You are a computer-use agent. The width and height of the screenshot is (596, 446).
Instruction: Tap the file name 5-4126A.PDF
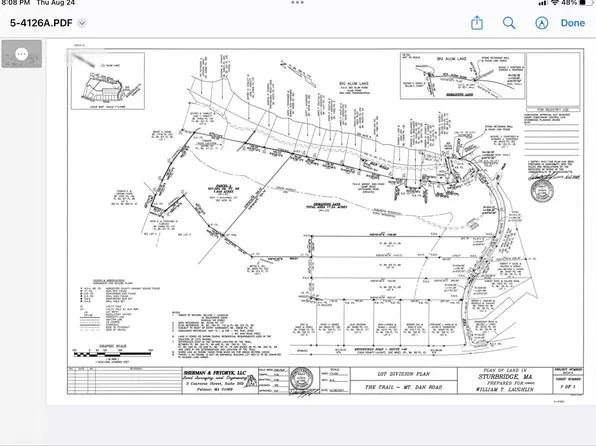point(41,23)
